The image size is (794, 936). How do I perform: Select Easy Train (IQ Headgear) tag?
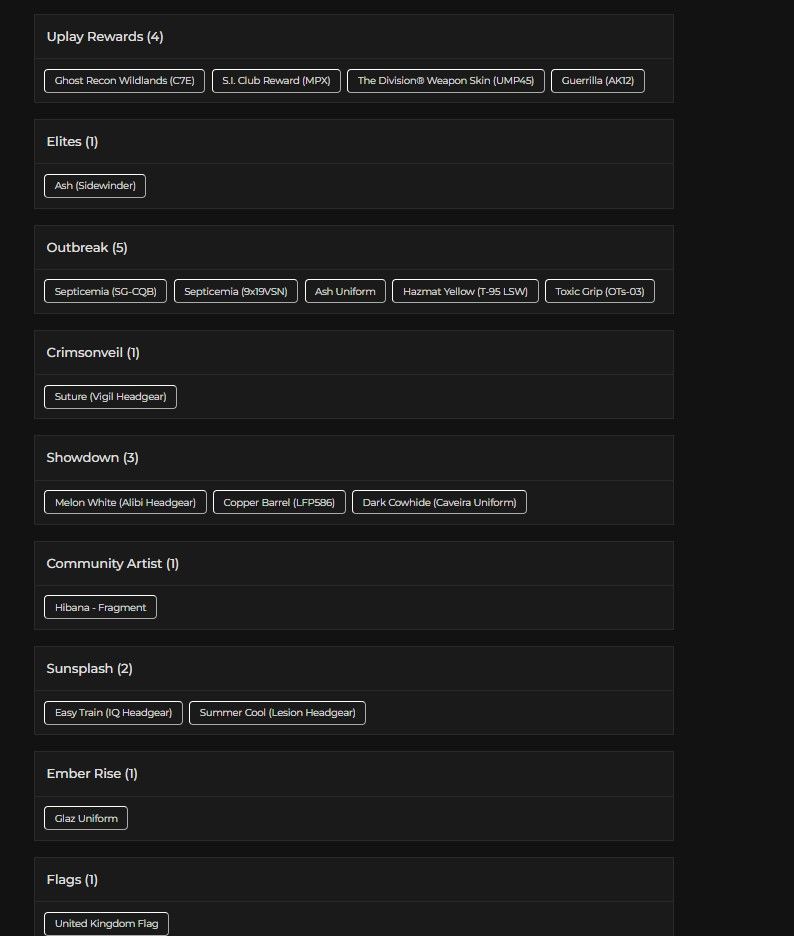[x=113, y=713]
